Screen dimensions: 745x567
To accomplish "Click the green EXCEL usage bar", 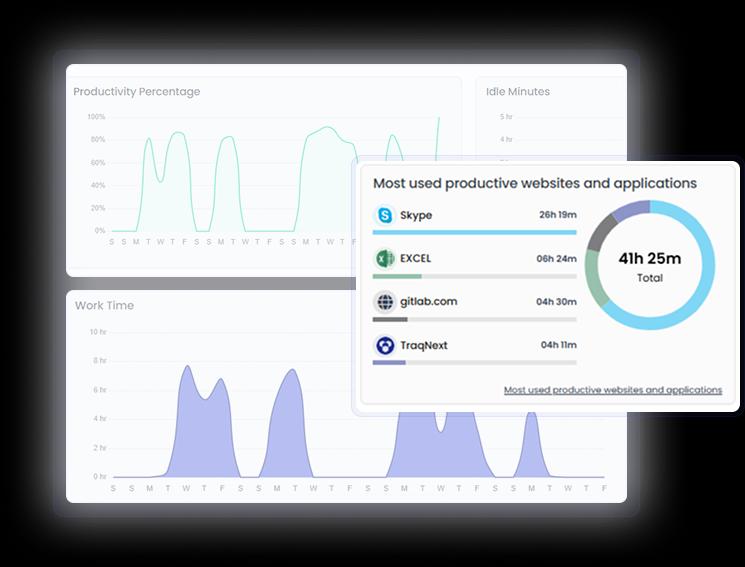I will coord(397,276).
